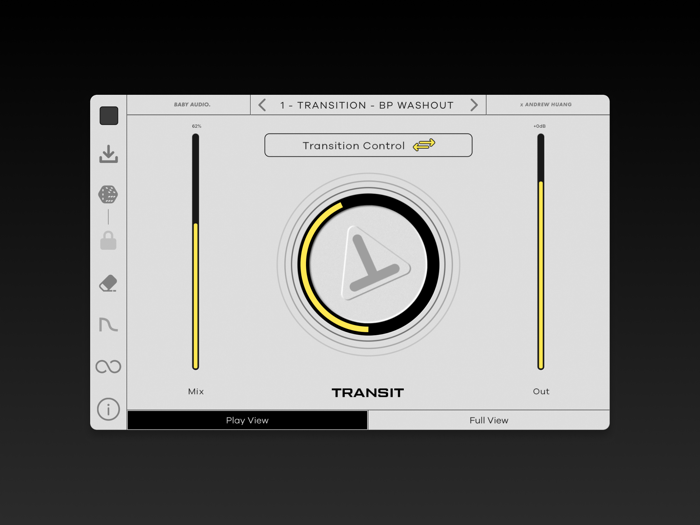Toggle the padlock lock icon
Viewport: 700px width, 525px height.
tap(108, 241)
